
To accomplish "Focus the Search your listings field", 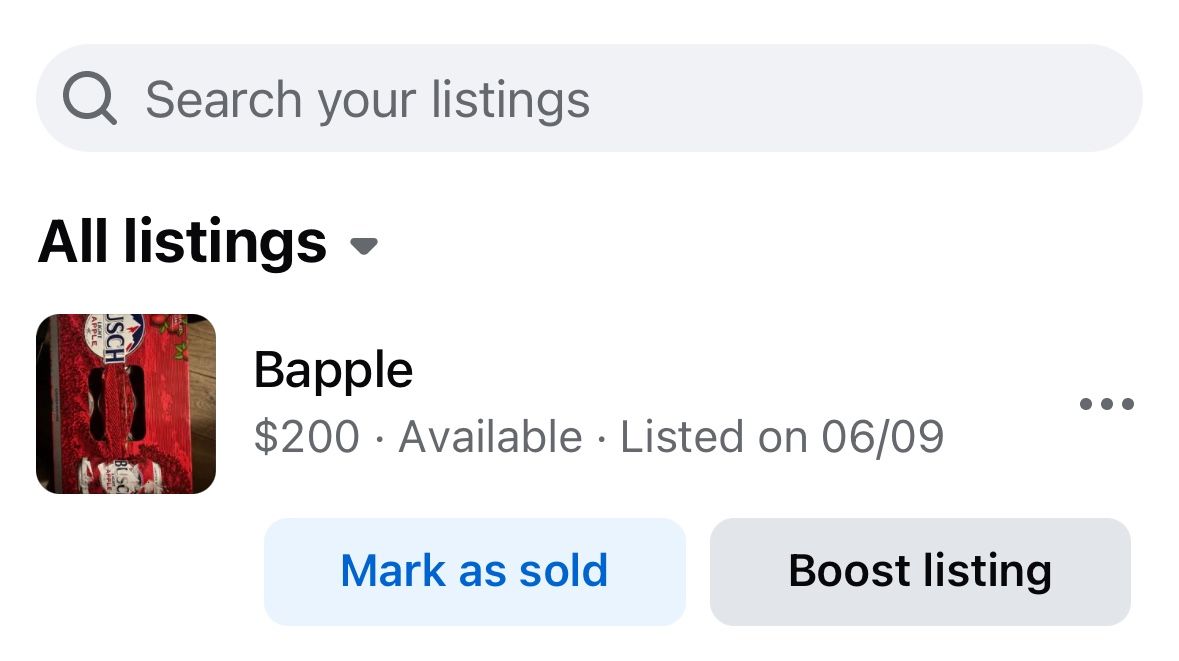I will coord(590,98).
